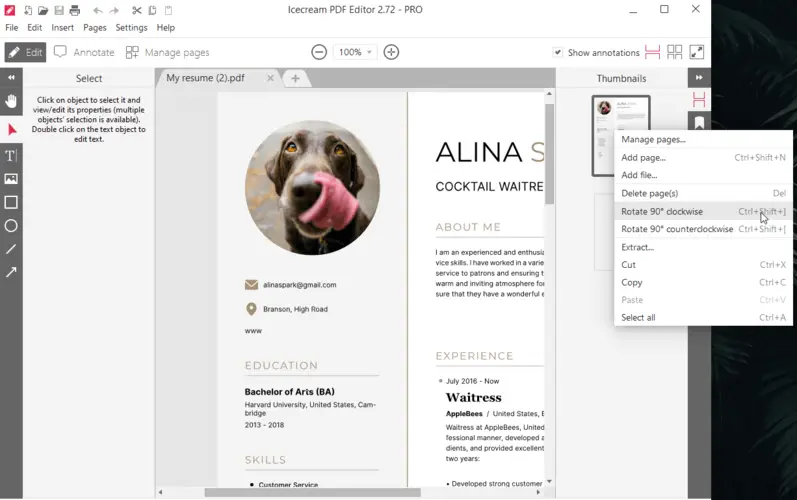Open the Pages menu
The width and height of the screenshot is (797, 500).
click(95, 27)
